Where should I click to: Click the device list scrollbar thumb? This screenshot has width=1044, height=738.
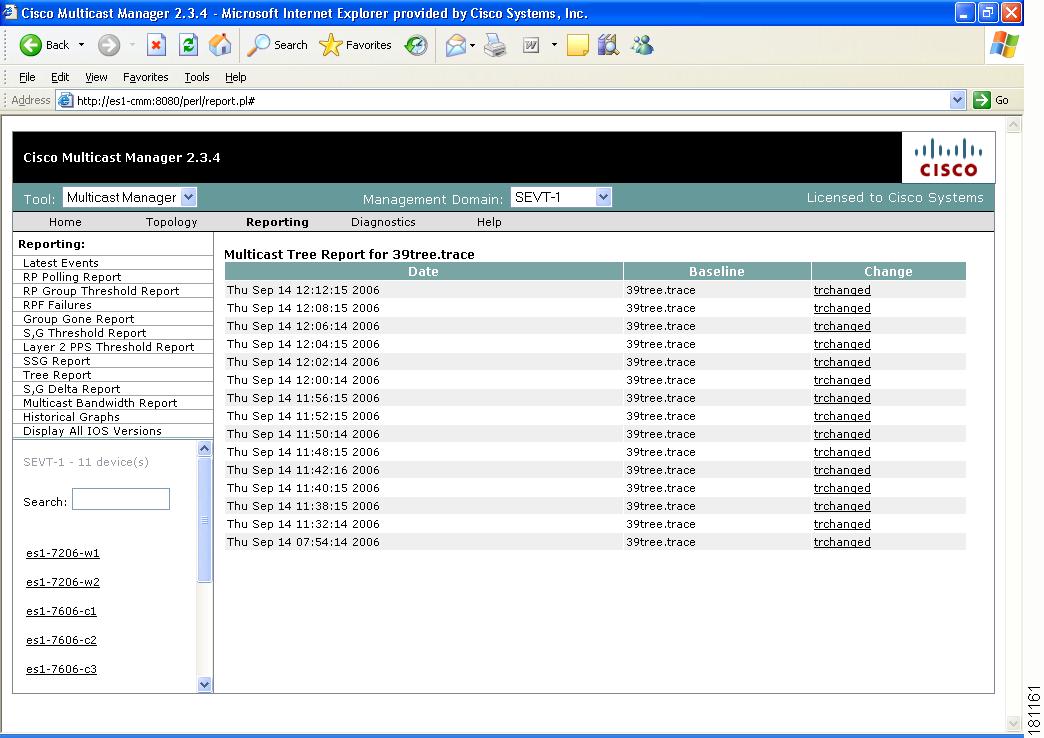(x=204, y=520)
